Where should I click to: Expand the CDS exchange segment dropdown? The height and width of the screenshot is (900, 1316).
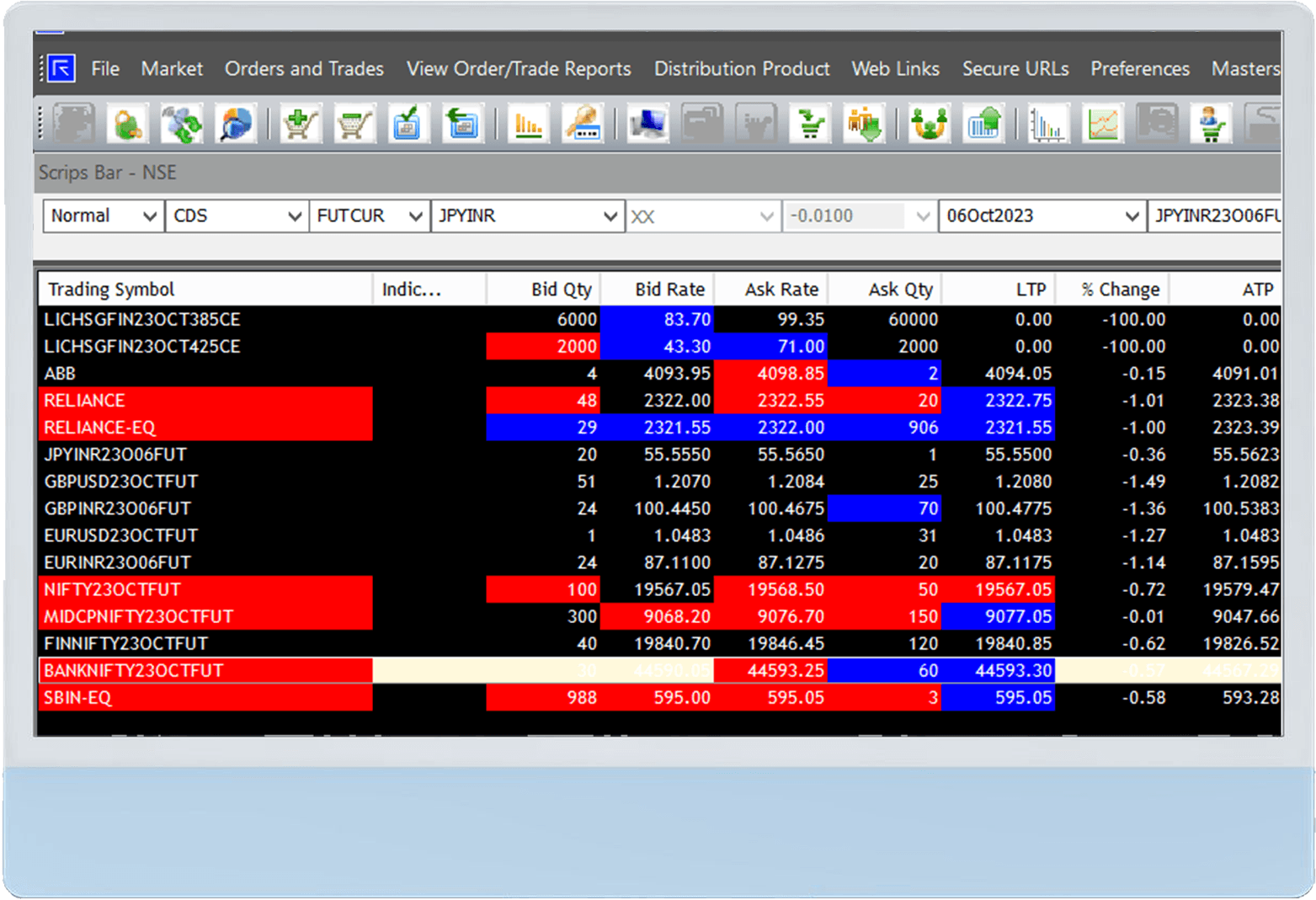click(x=236, y=216)
